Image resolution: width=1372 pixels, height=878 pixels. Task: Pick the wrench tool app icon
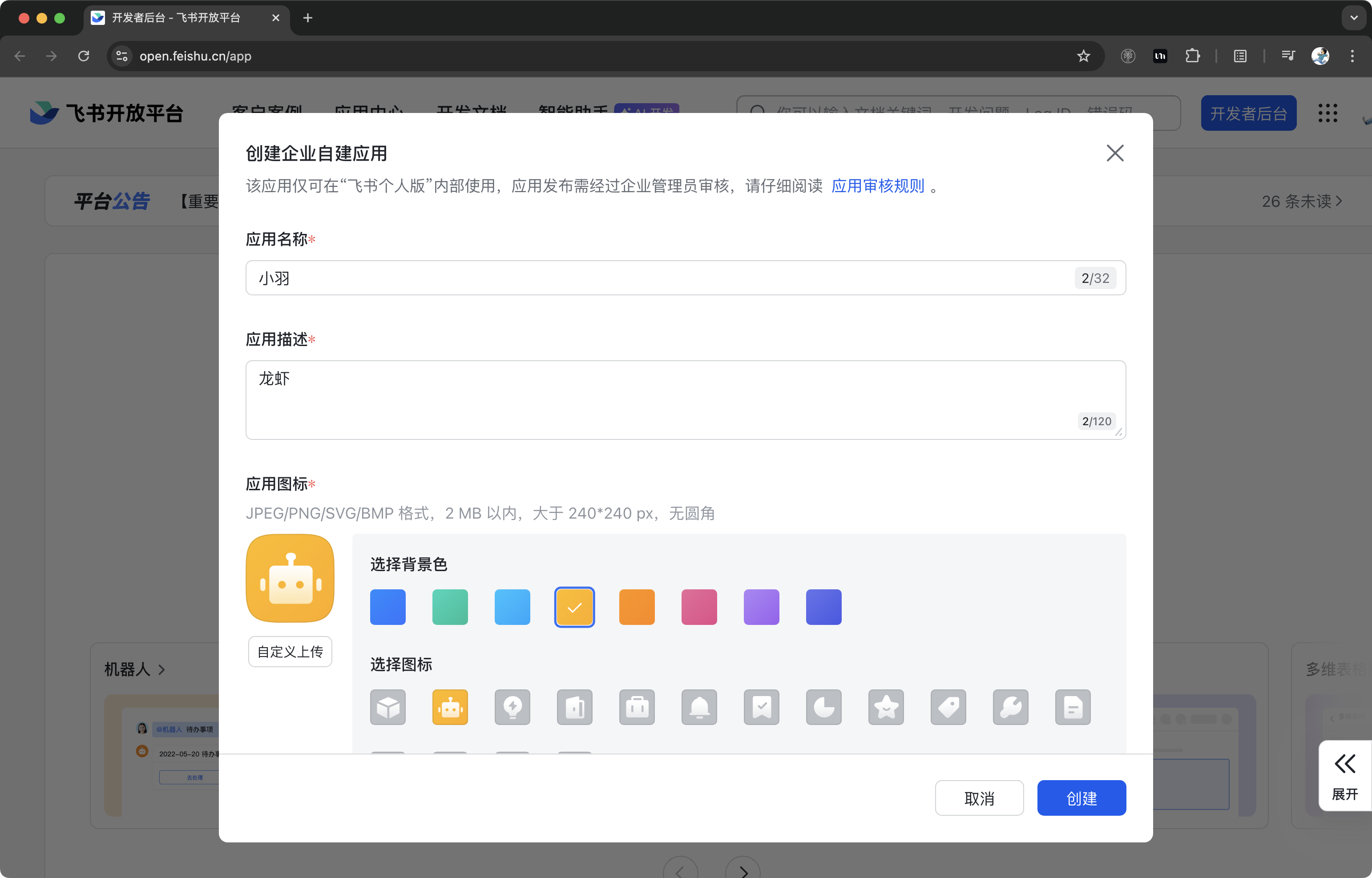click(1010, 707)
